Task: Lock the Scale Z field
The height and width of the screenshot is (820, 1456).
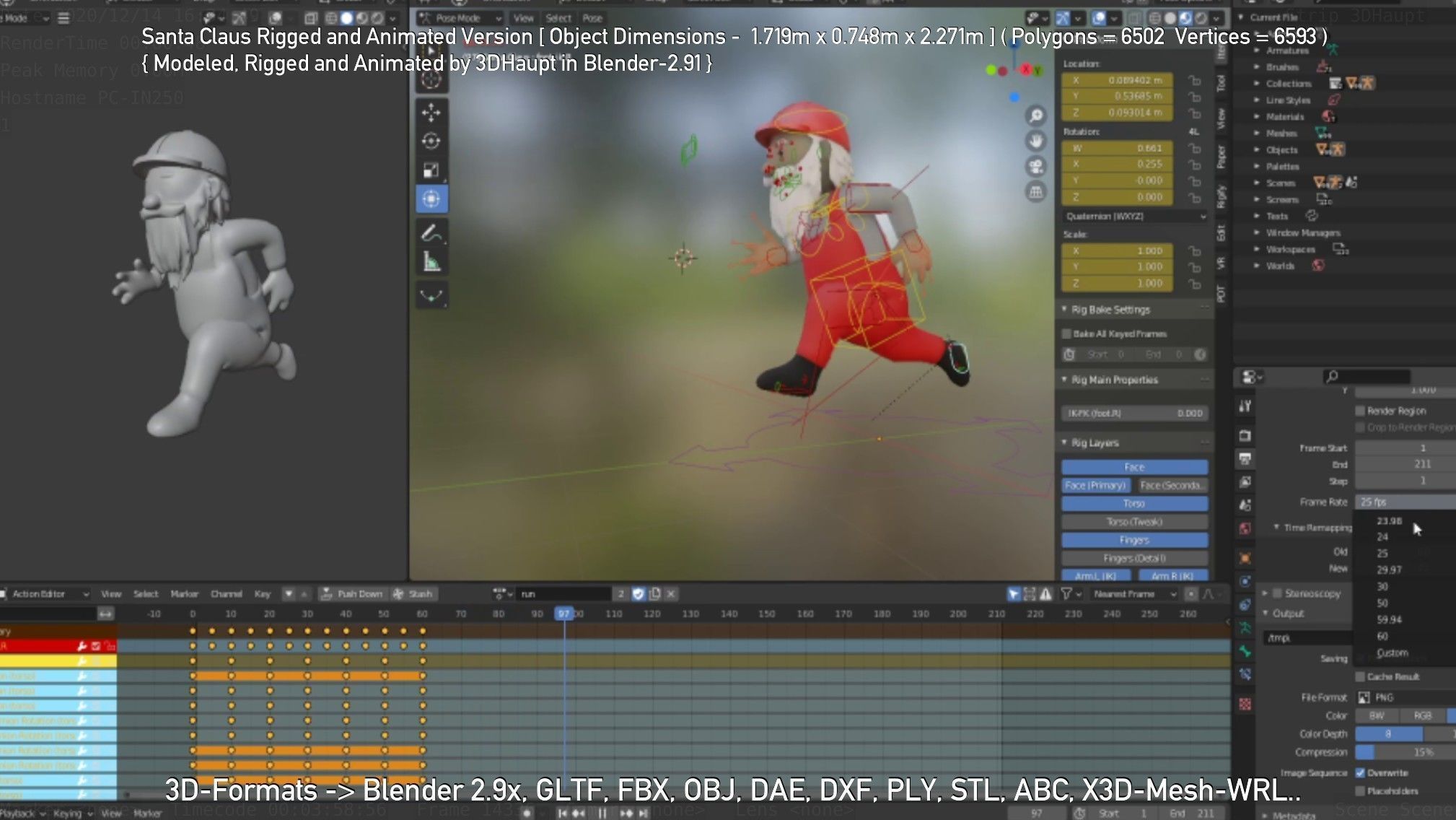Action: click(1195, 284)
